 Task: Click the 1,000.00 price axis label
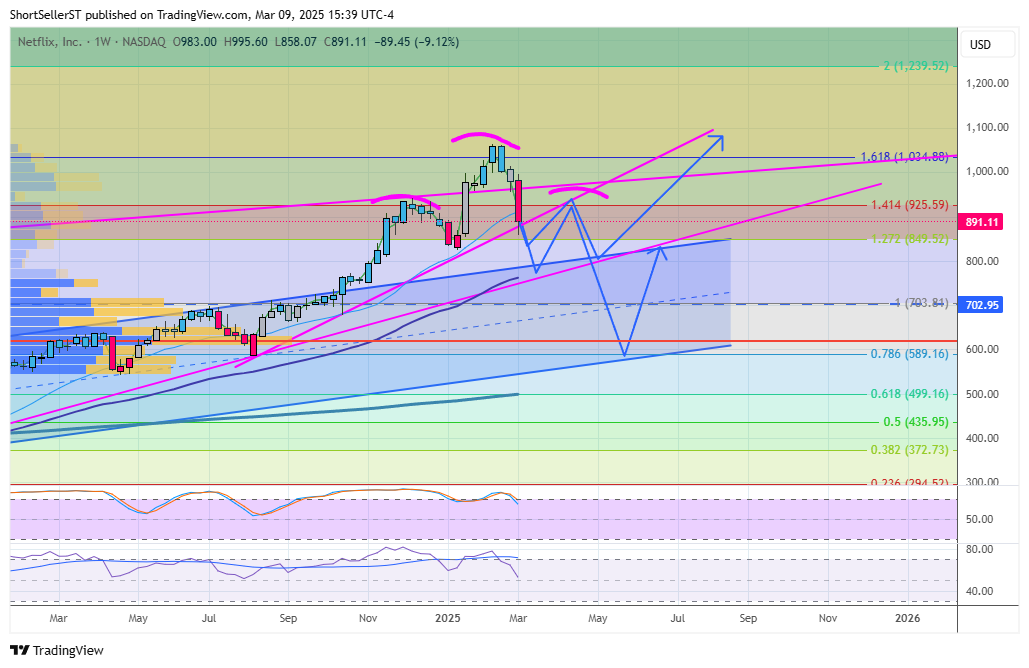(987, 171)
